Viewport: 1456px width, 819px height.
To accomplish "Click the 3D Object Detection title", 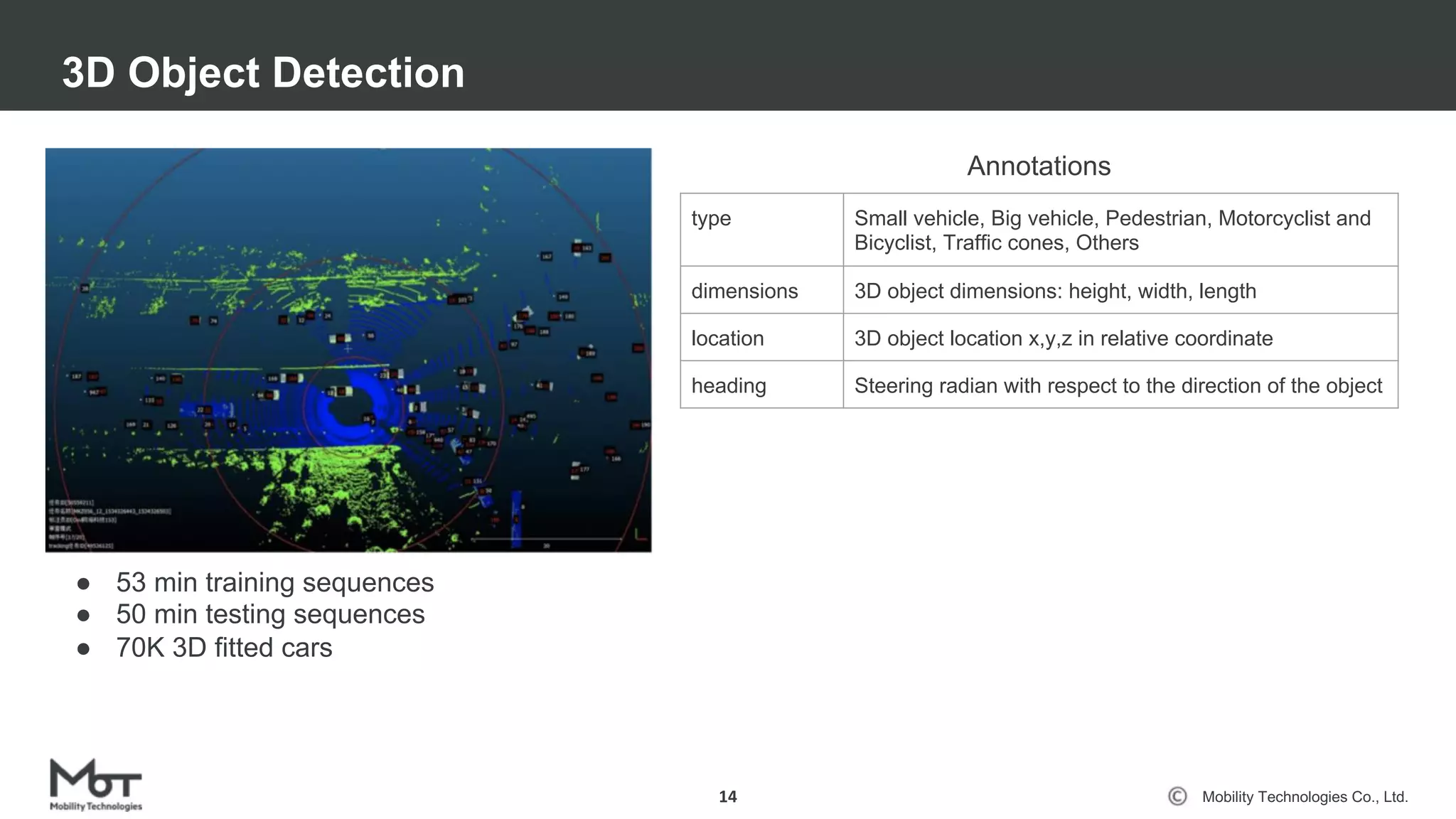I will 263,73.
